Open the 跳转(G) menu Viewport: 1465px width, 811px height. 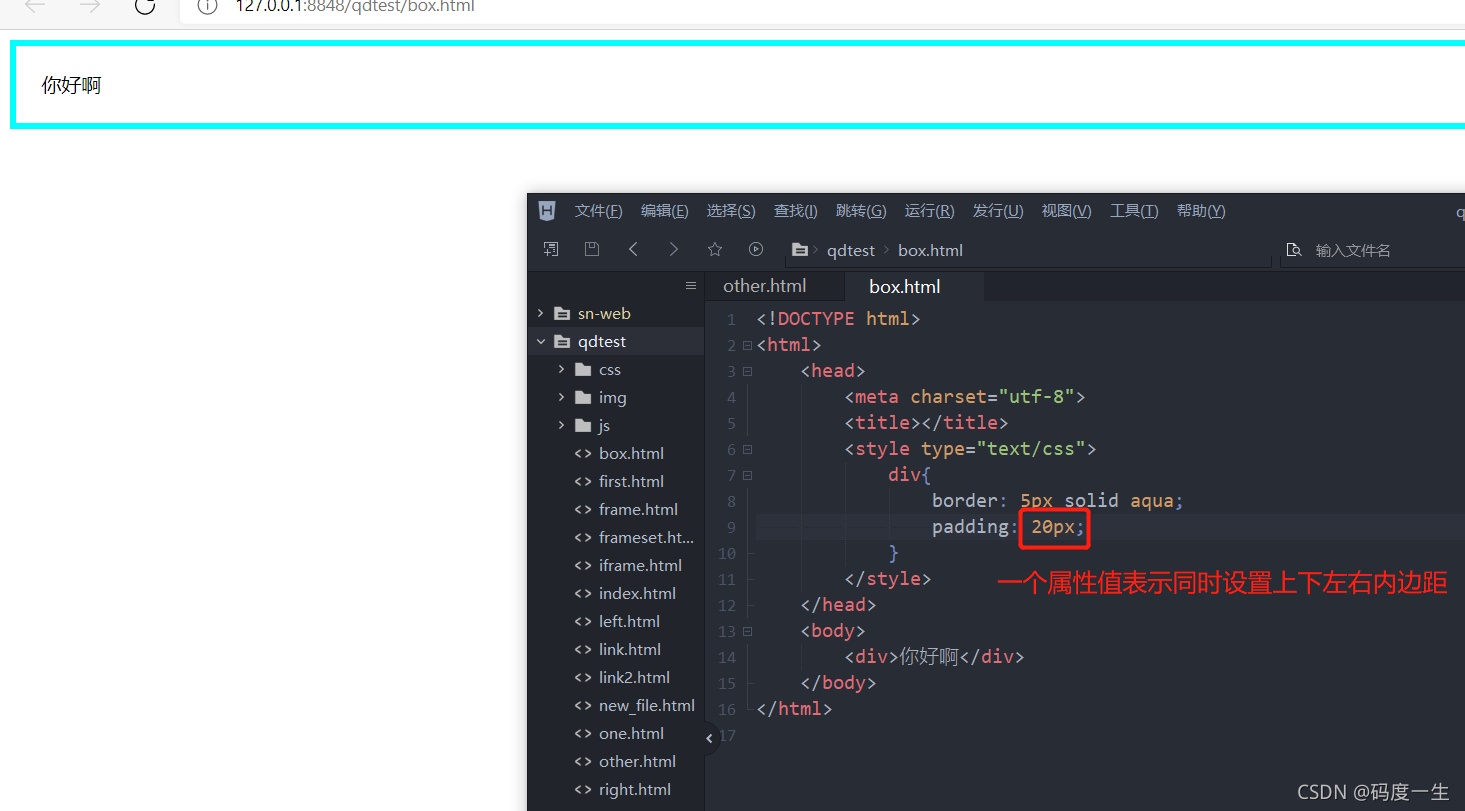point(861,211)
